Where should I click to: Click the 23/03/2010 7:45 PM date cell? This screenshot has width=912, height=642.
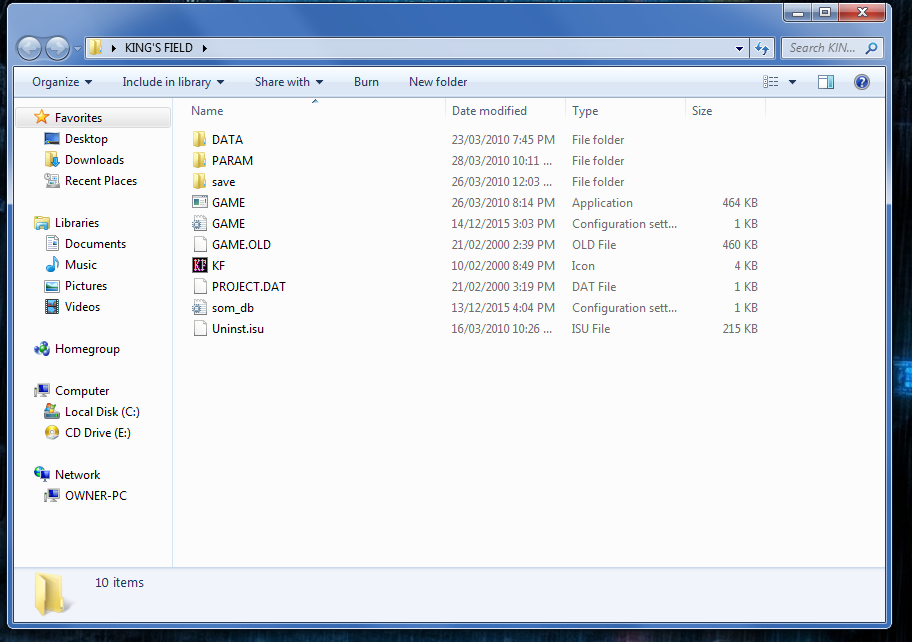point(503,140)
